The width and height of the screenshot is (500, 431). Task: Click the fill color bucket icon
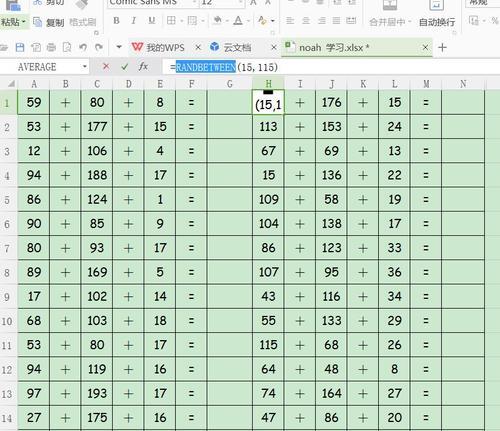click(x=217, y=21)
